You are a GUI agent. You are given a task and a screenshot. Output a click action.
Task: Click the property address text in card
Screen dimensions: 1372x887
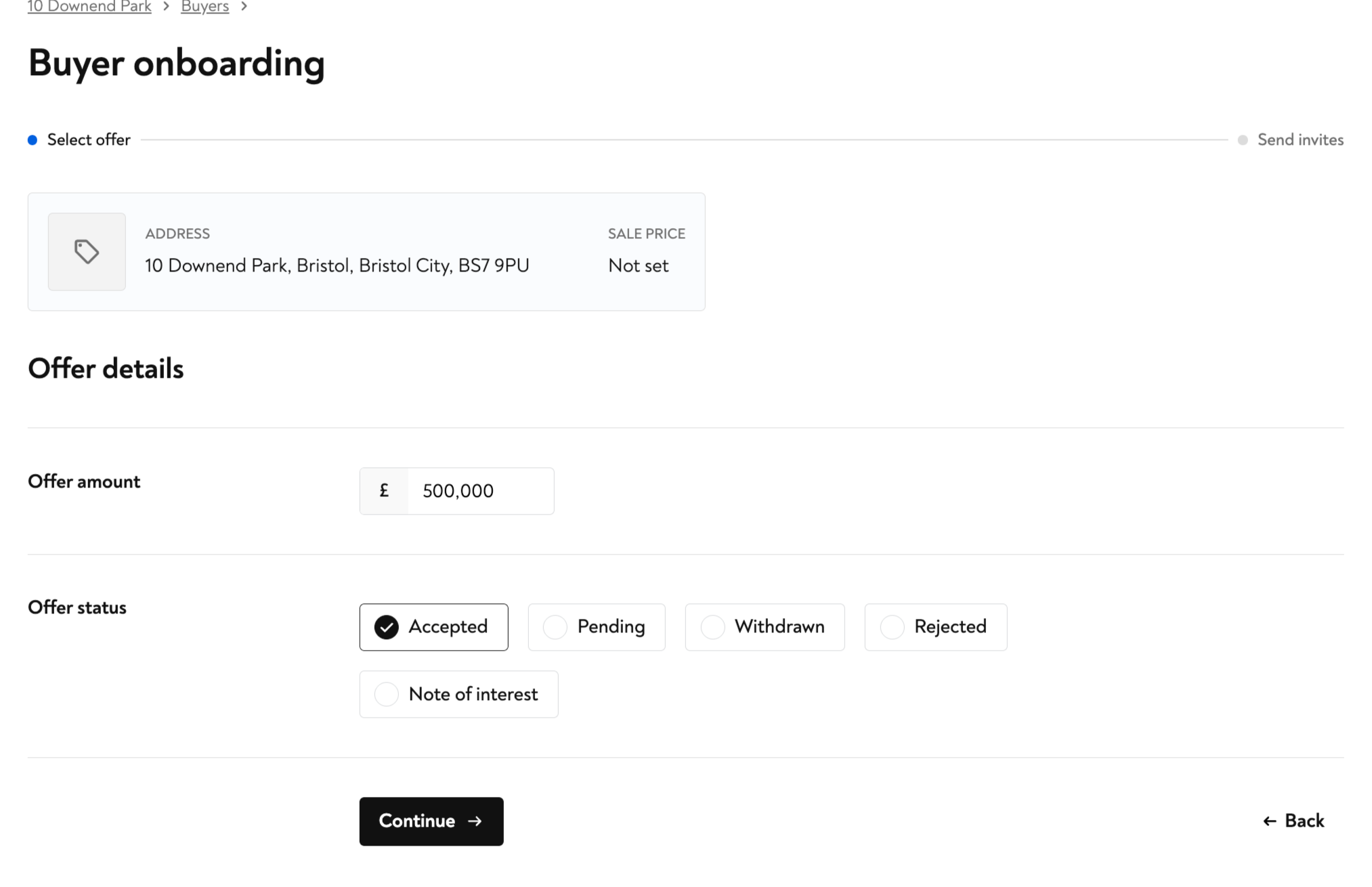[x=337, y=265]
